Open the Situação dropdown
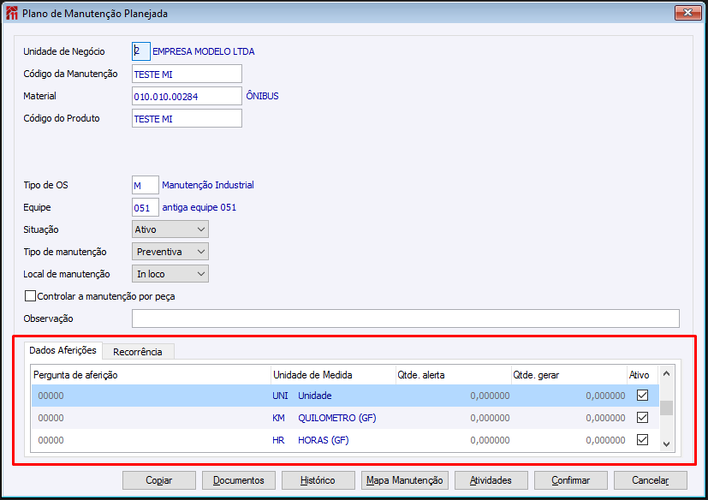Viewport: 708px width, 500px height. coord(170,229)
